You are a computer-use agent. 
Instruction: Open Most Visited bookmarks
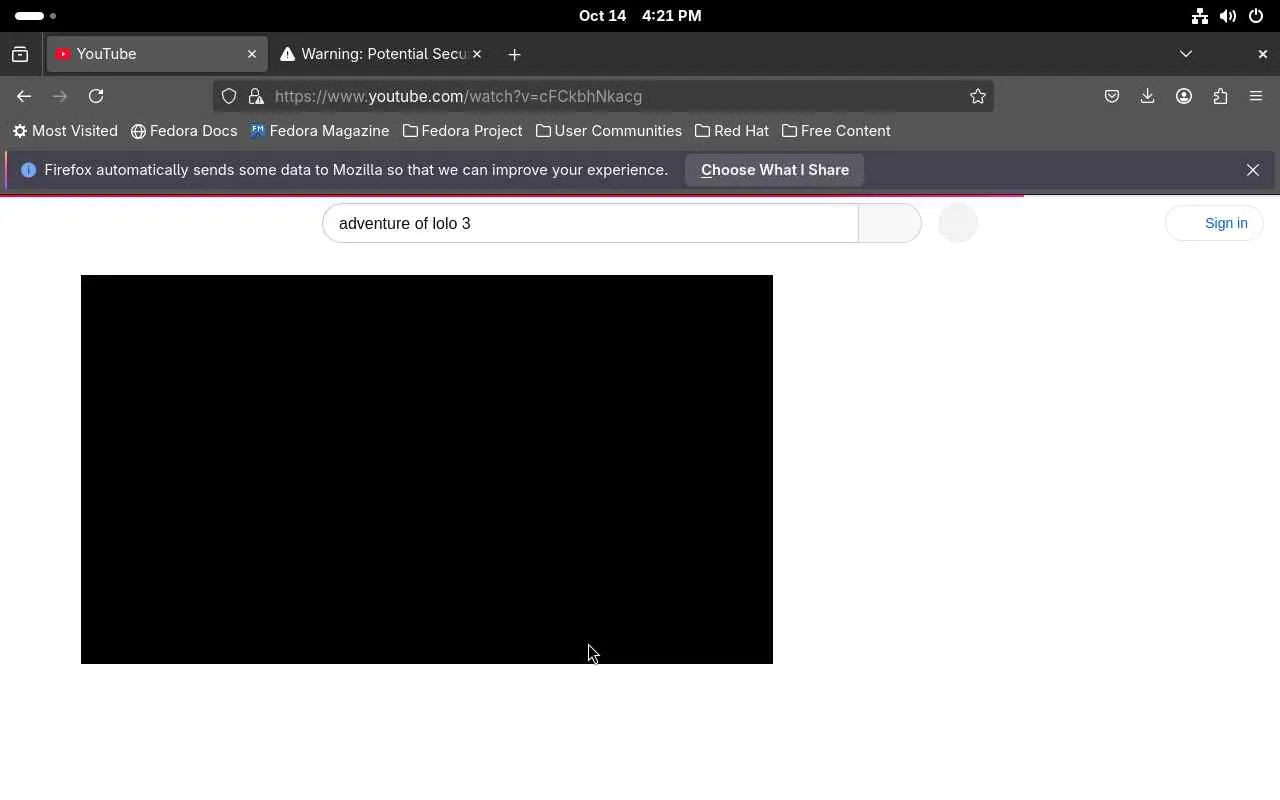point(65,131)
